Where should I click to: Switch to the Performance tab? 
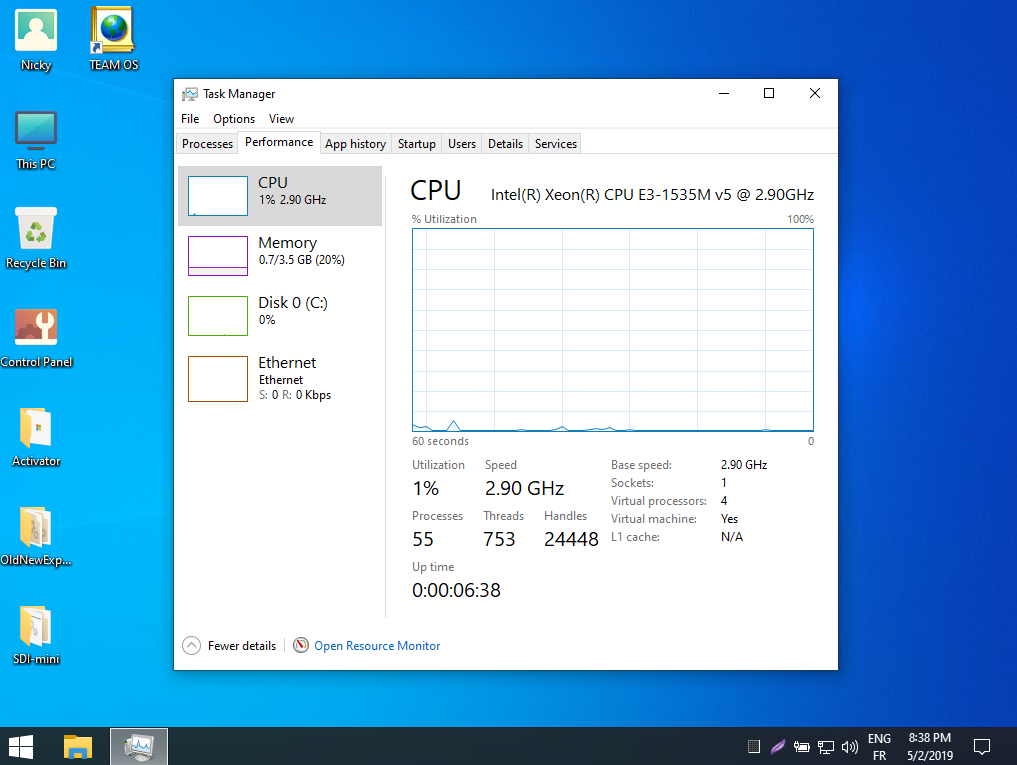coord(279,142)
